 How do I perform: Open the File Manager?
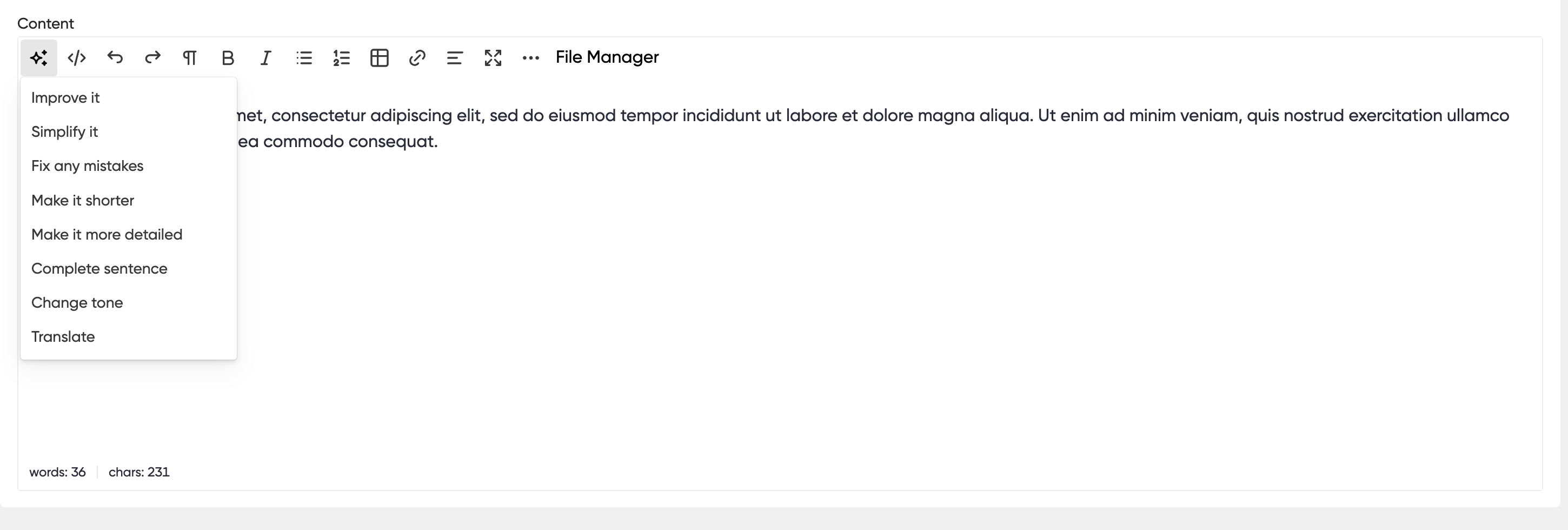pos(607,57)
